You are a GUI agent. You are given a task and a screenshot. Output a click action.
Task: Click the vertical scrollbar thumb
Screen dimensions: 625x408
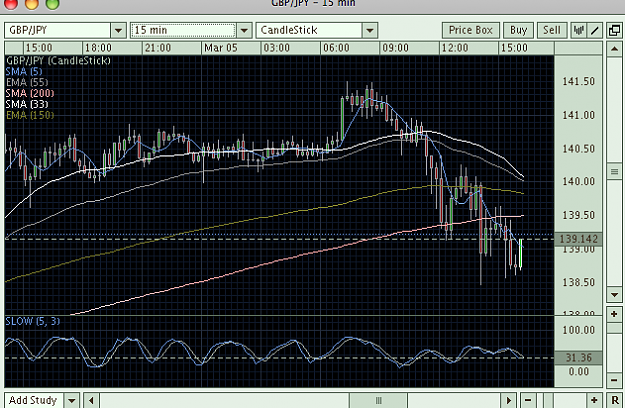coord(614,172)
